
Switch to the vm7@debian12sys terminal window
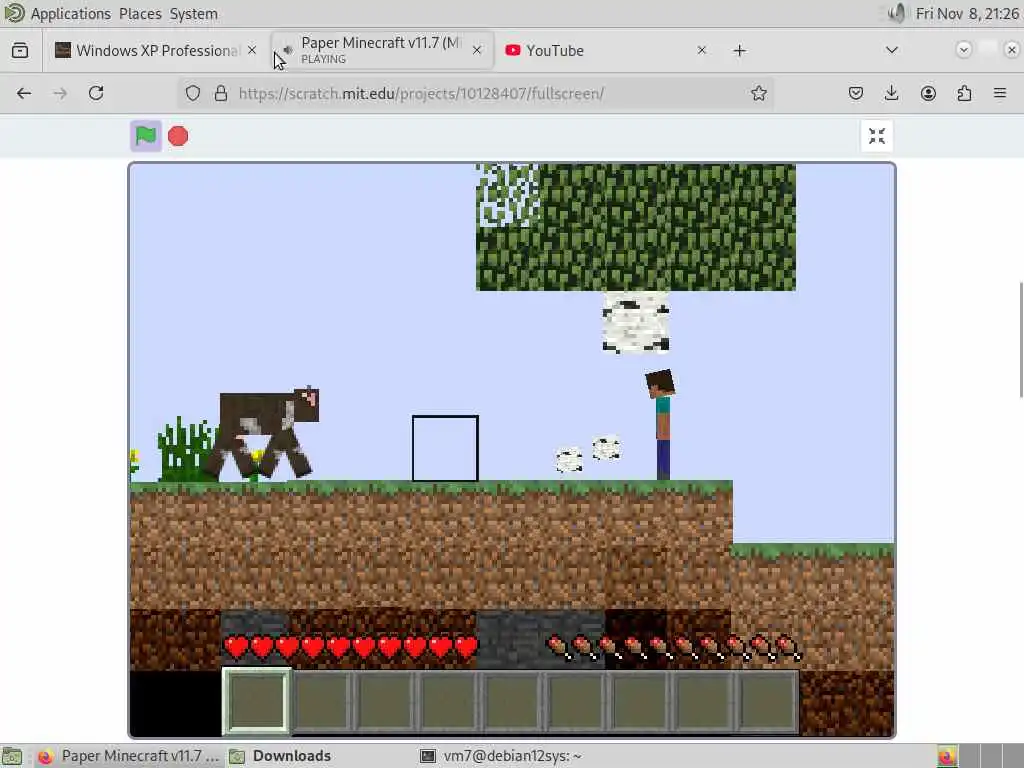coord(502,756)
